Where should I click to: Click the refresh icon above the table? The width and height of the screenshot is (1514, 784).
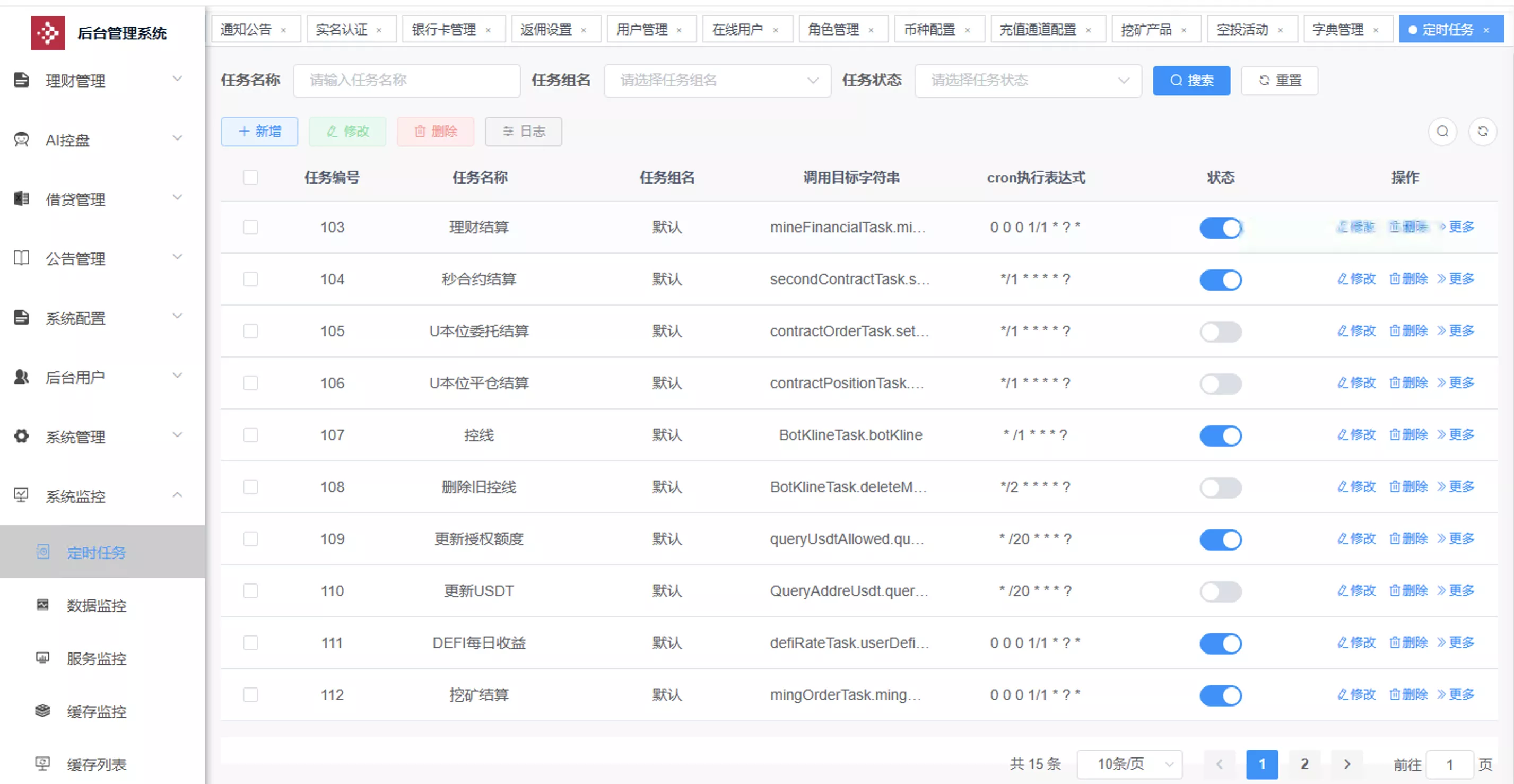(x=1483, y=132)
